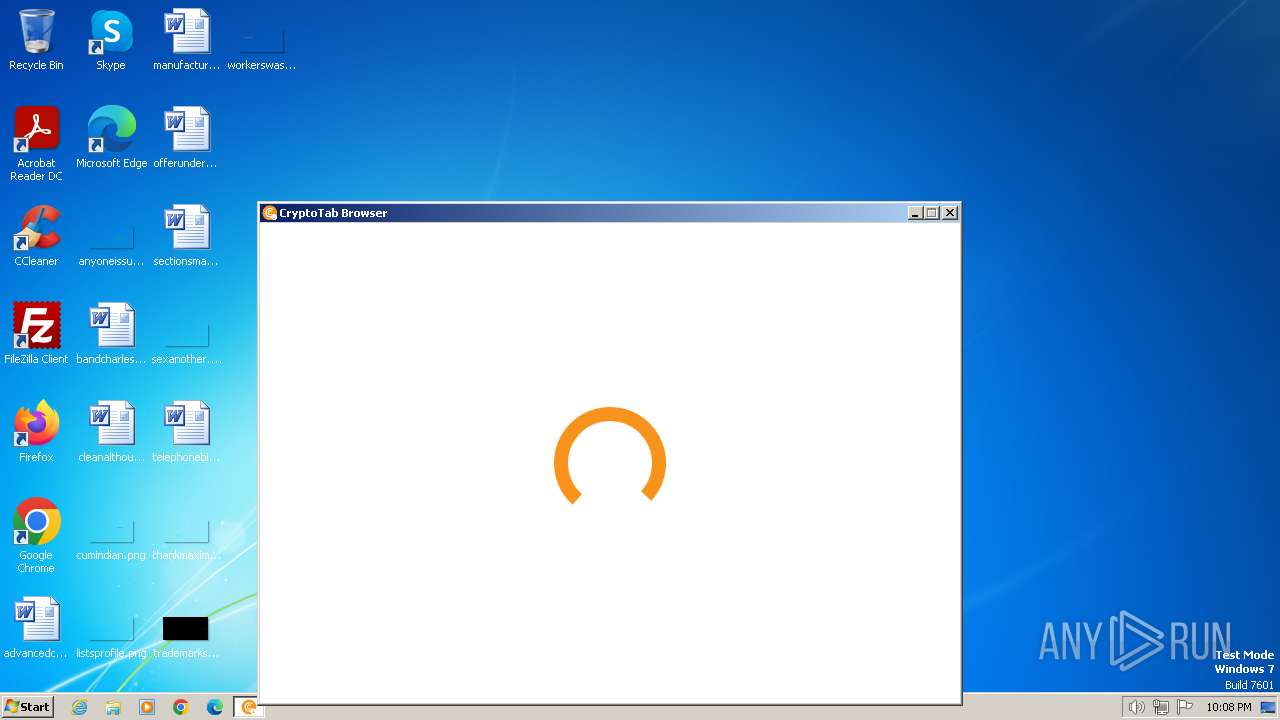Minimize the CryptoTab Browser window
The width and height of the screenshot is (1280, 720).
tap(915, 213)
